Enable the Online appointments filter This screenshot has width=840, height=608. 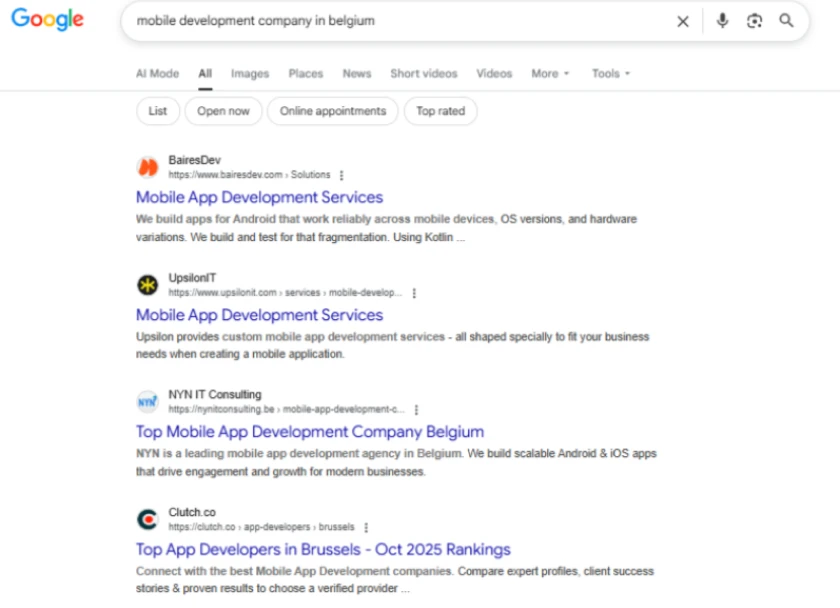(x=332, y=111)
